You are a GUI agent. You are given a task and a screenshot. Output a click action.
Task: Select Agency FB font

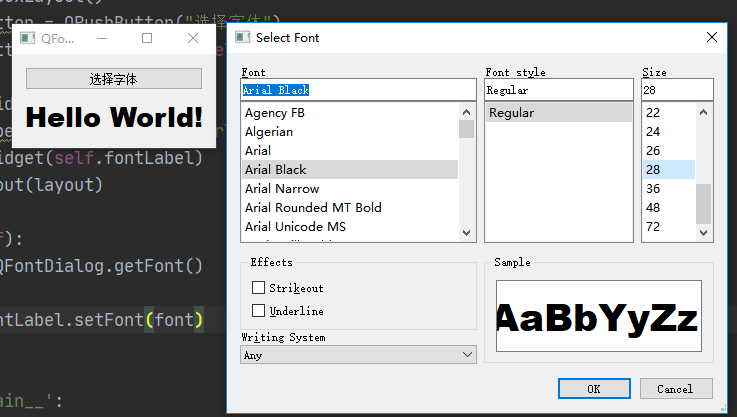coord(275,113)
